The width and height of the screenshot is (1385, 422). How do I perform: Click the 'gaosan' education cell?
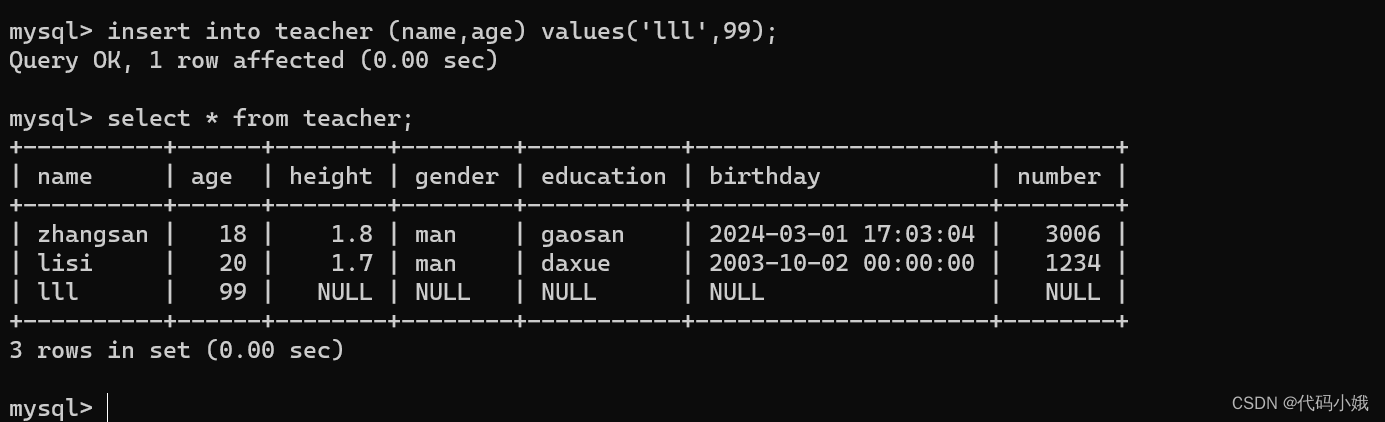[582, 234]
